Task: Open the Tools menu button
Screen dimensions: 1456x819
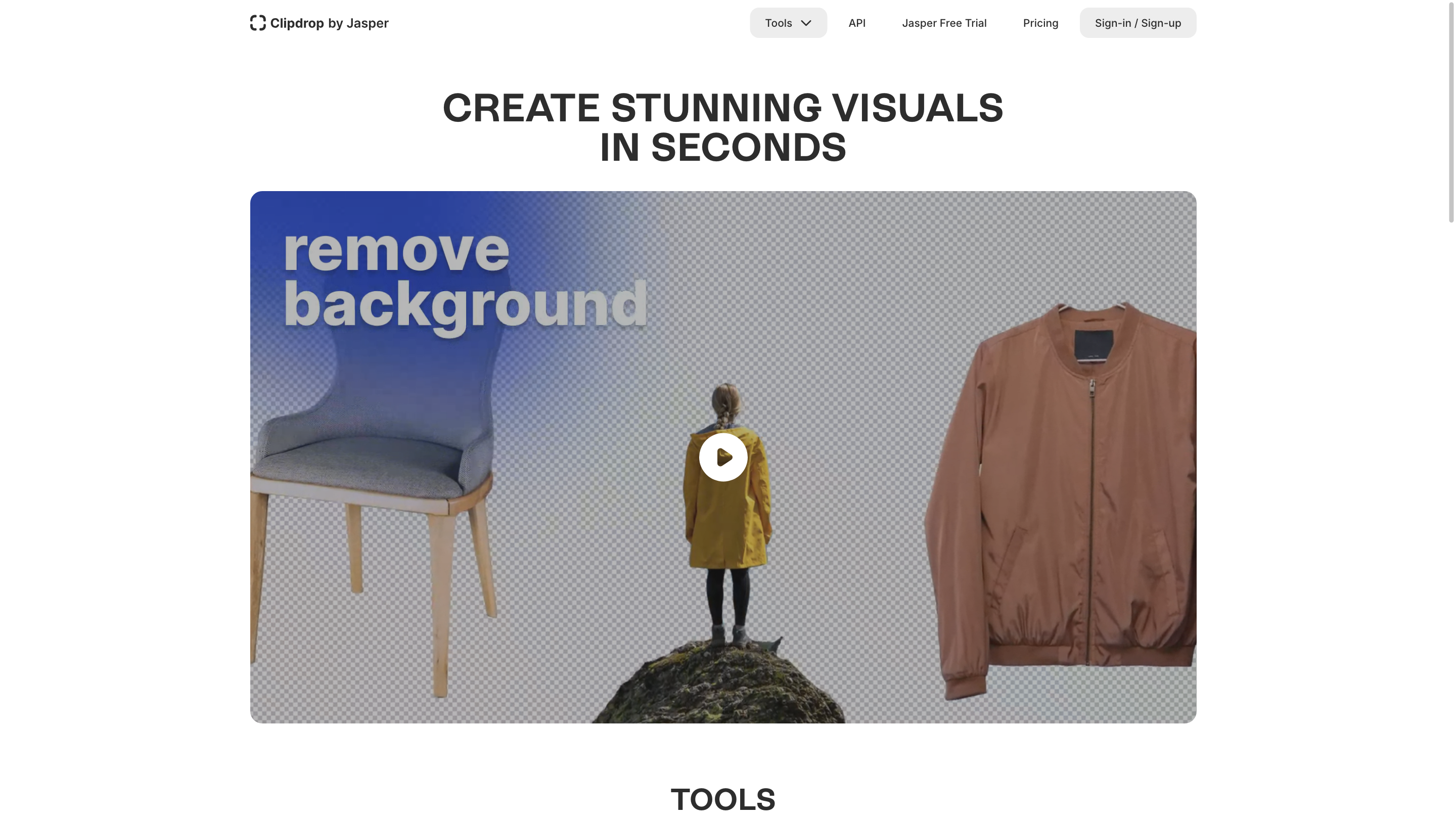Action: (x=788, y=23)
